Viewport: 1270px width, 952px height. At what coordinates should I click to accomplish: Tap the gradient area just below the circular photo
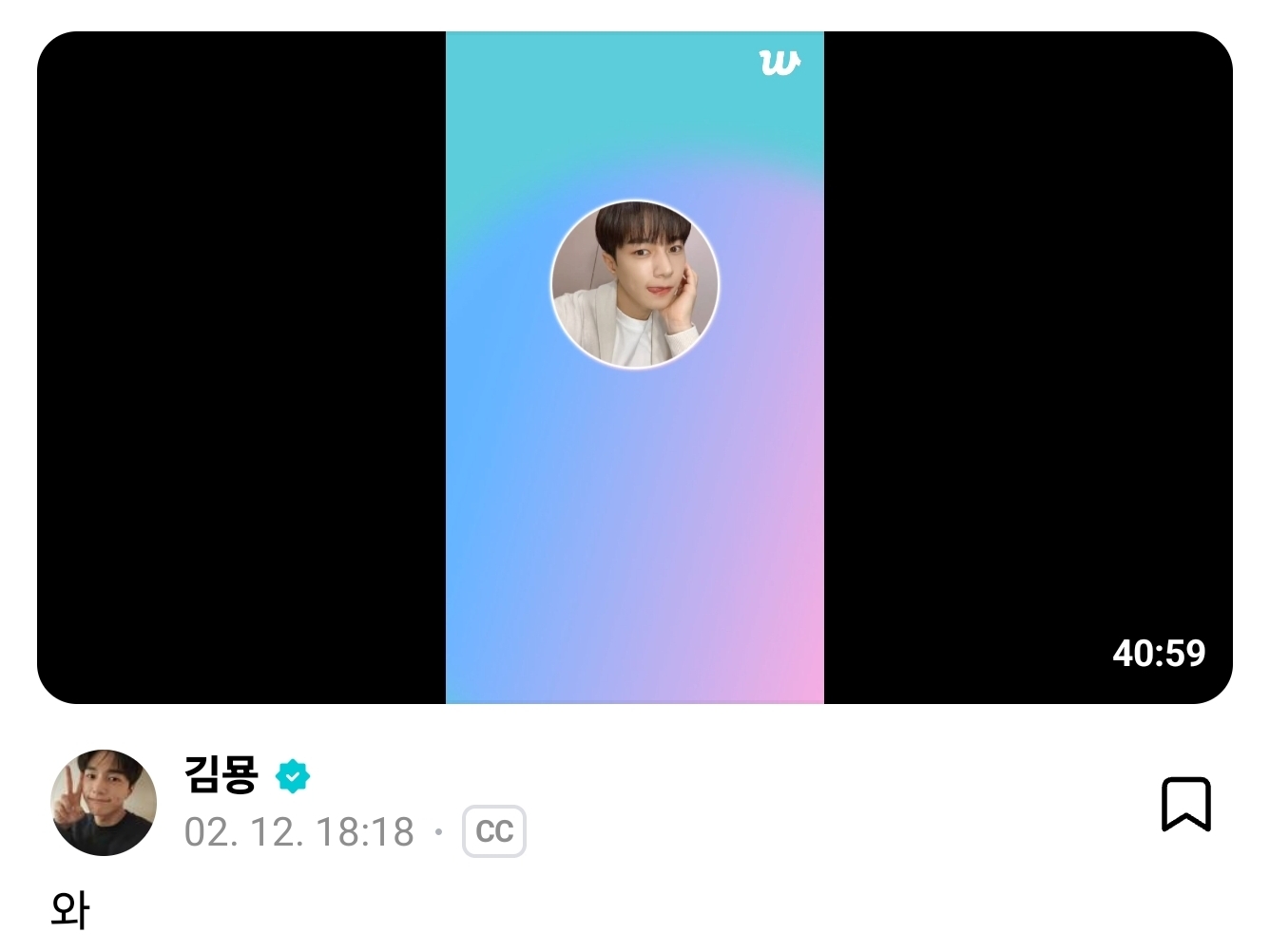(635, 409)
